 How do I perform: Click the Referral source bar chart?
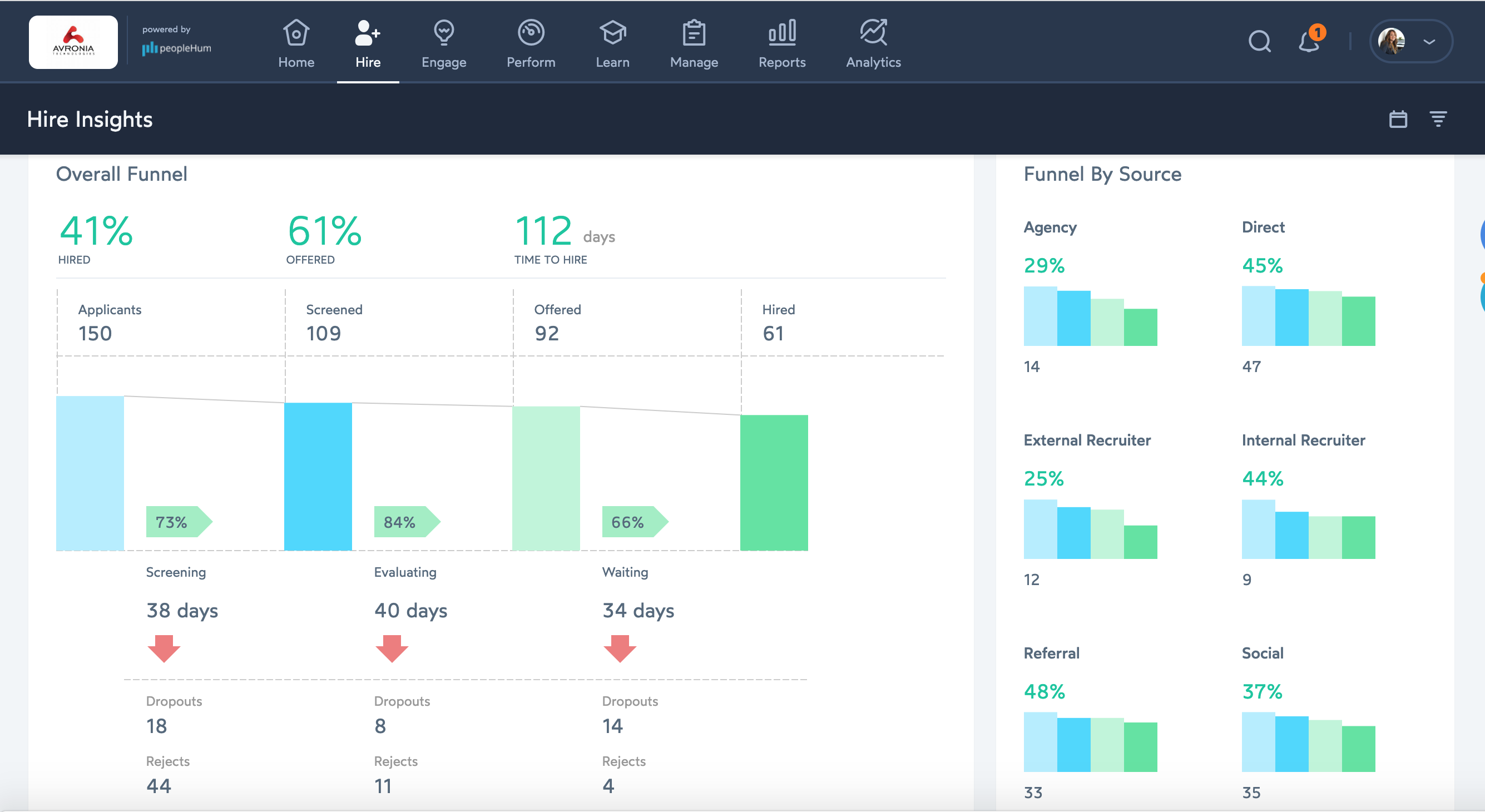1090,742
